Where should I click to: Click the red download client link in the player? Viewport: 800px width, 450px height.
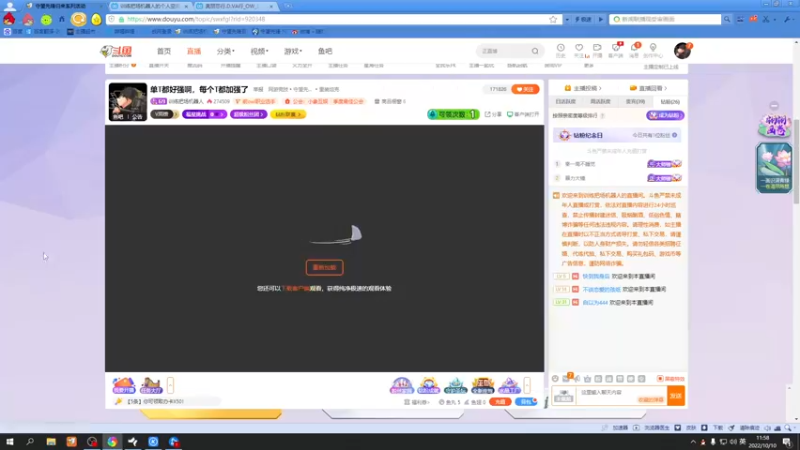point(296,288)
